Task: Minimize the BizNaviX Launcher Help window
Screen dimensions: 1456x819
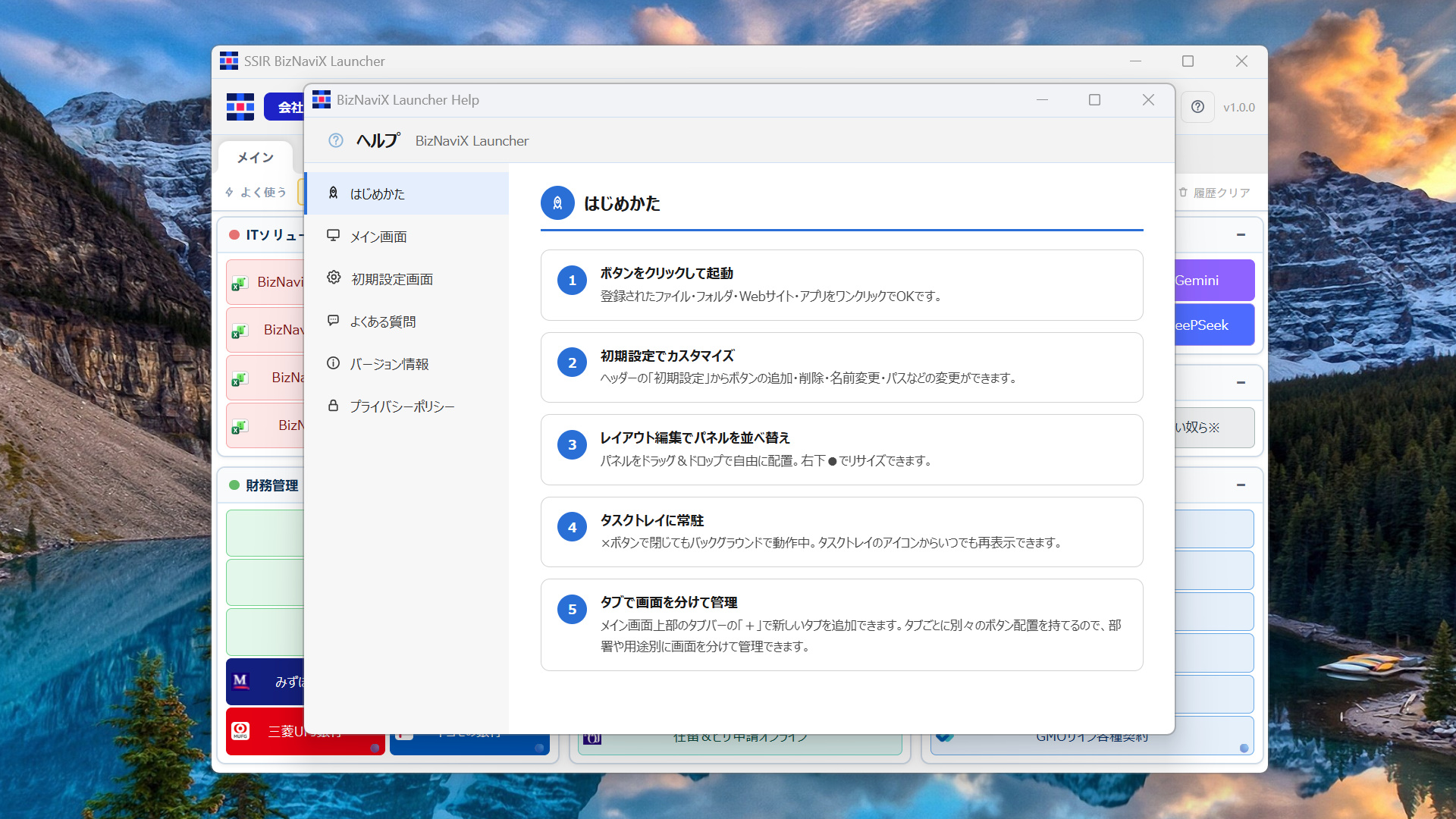Action: pos(1042,100)
